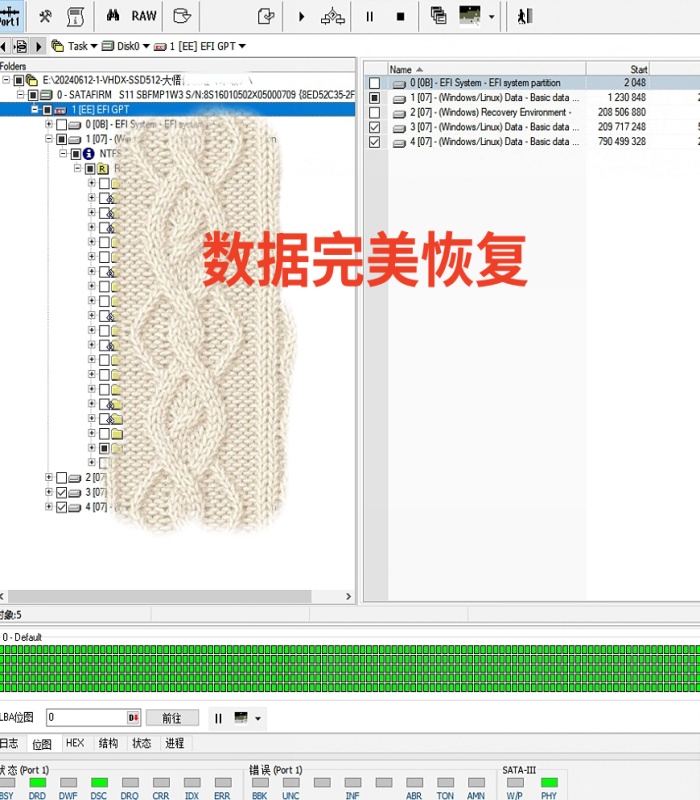The width and height of the screenshot is (700, 800).
Task: Collapse the E:\20240612-1-VHDX root node
Action: (6, 80)
